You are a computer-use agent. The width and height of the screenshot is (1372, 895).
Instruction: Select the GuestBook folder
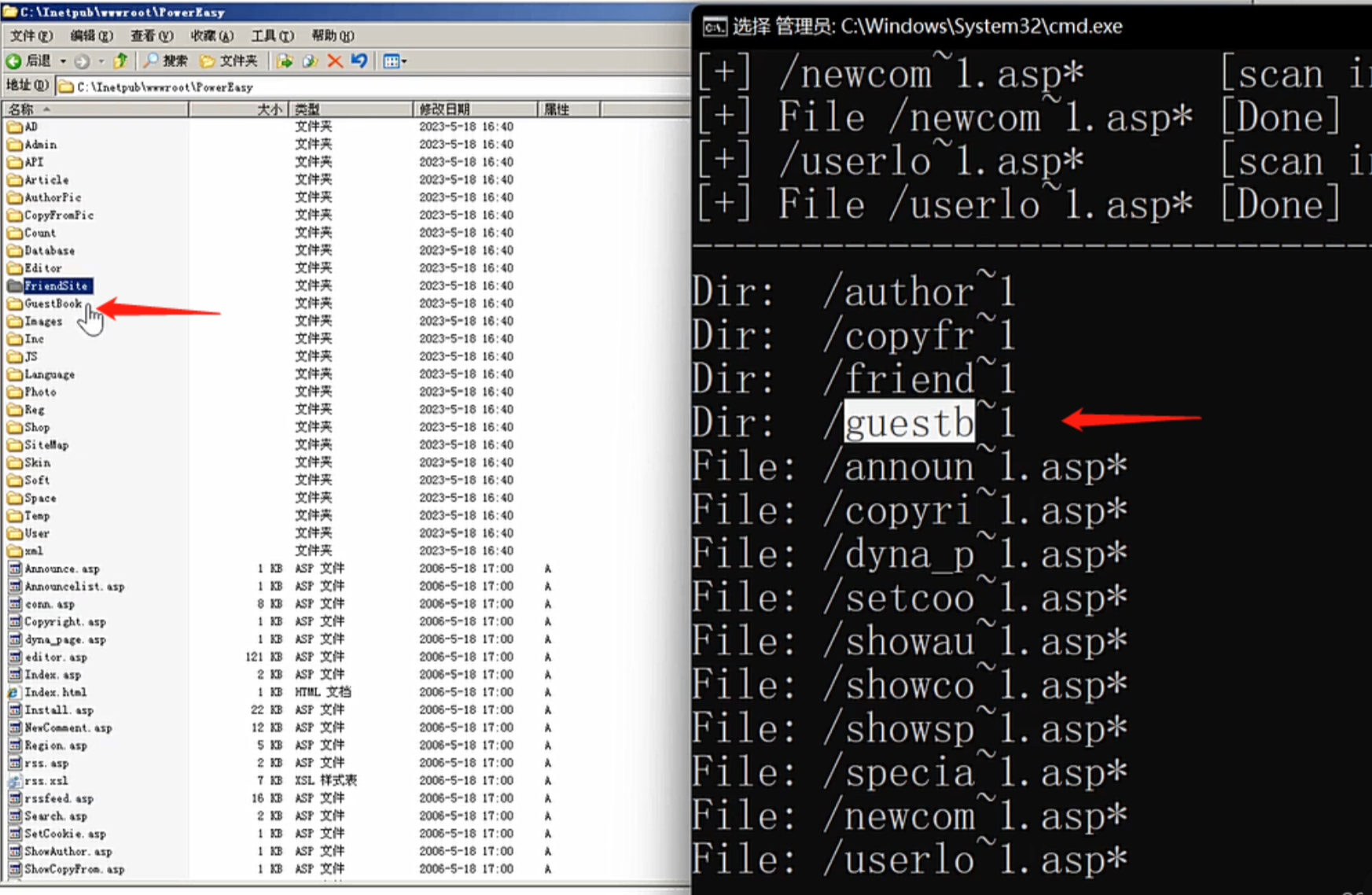pyautogui.click(x=53, y=304)
